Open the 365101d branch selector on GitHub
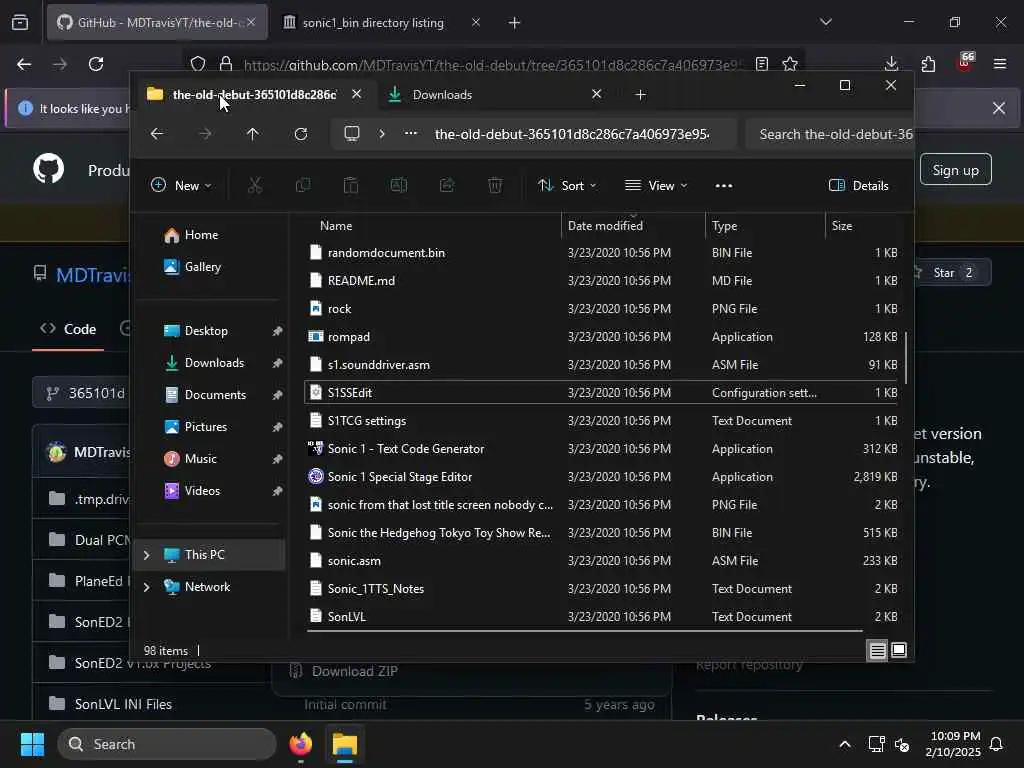Screen dimensions: 1024x768 [83, 393]
